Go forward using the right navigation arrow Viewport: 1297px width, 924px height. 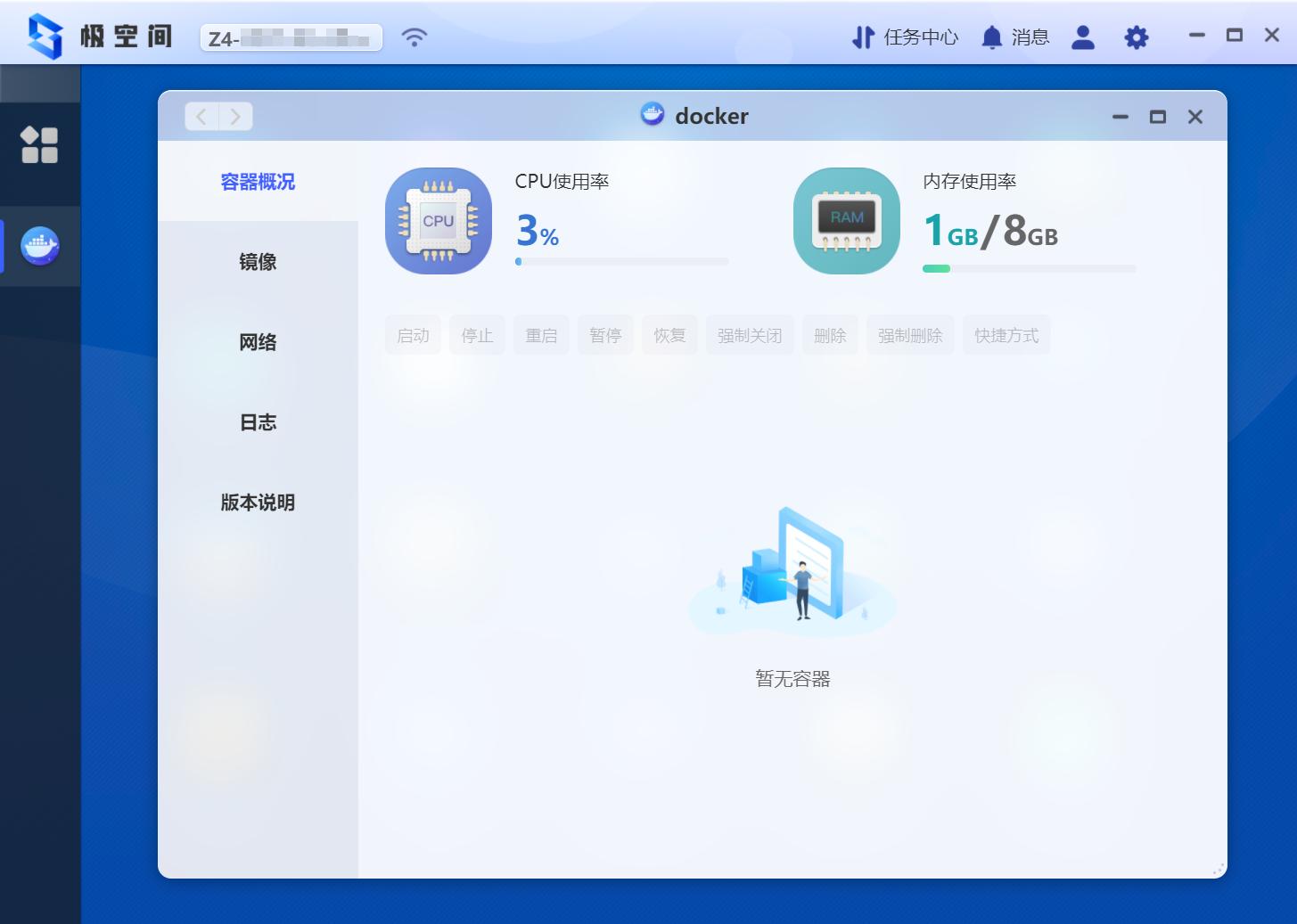tap(235, 116)
